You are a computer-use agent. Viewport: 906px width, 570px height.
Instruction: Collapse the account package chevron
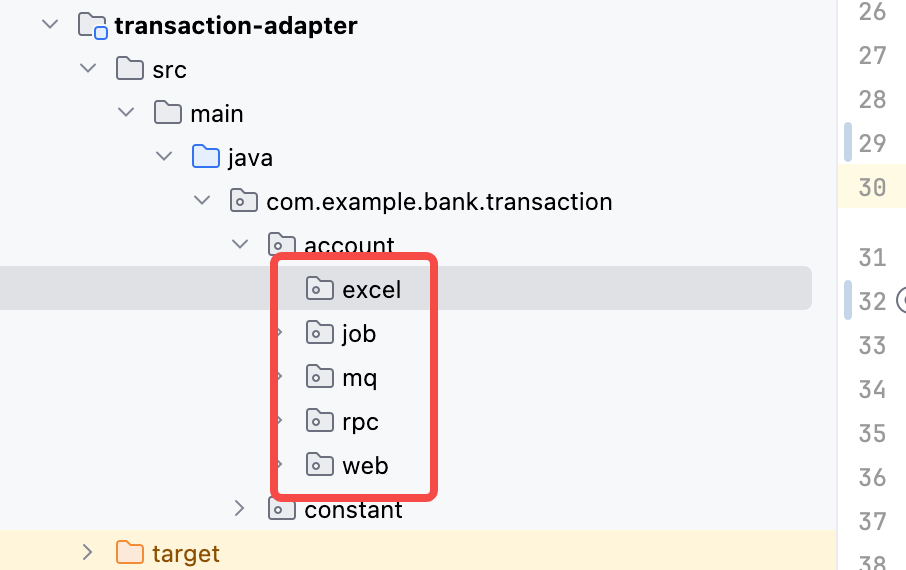click(240, 244)
